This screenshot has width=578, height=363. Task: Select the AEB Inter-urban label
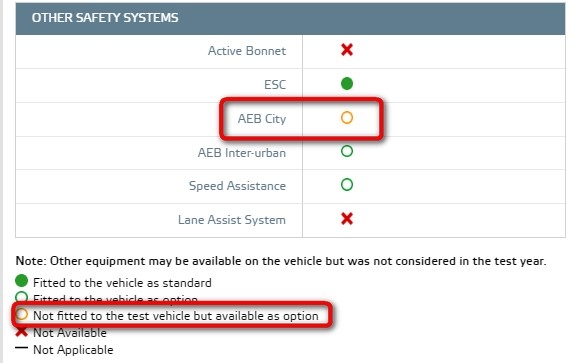tap(242, 152)
